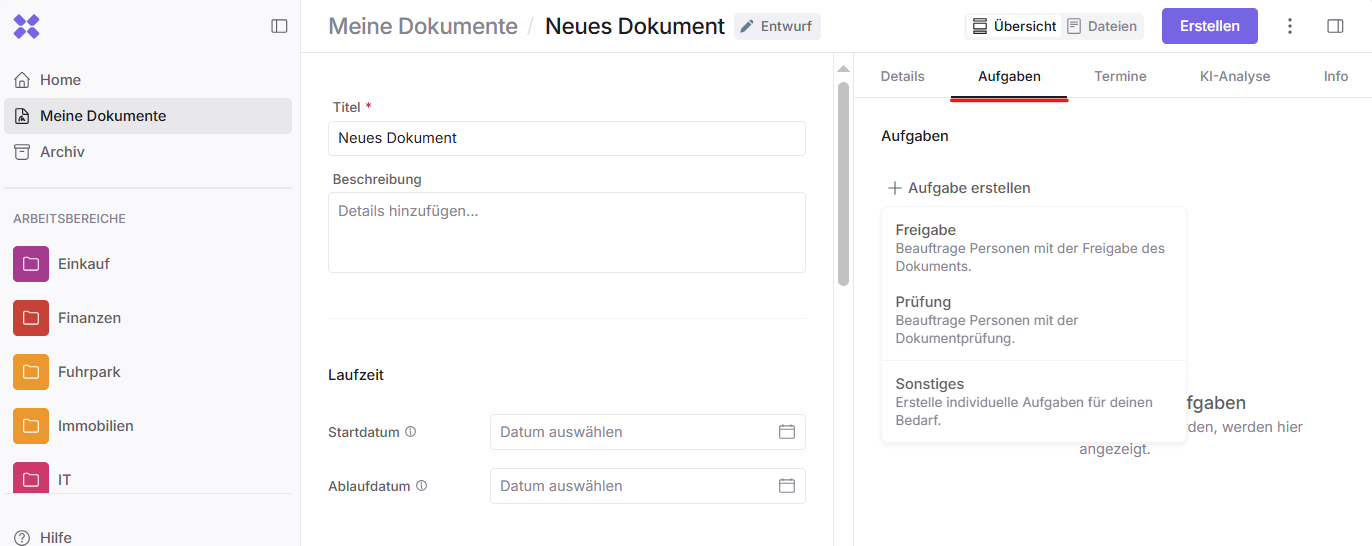The height and width of the screenshot is (546, 1372).
Task: Open calendar icon in Ablaufdatum field
Action: pyautogui.click(x=787, y=486)
